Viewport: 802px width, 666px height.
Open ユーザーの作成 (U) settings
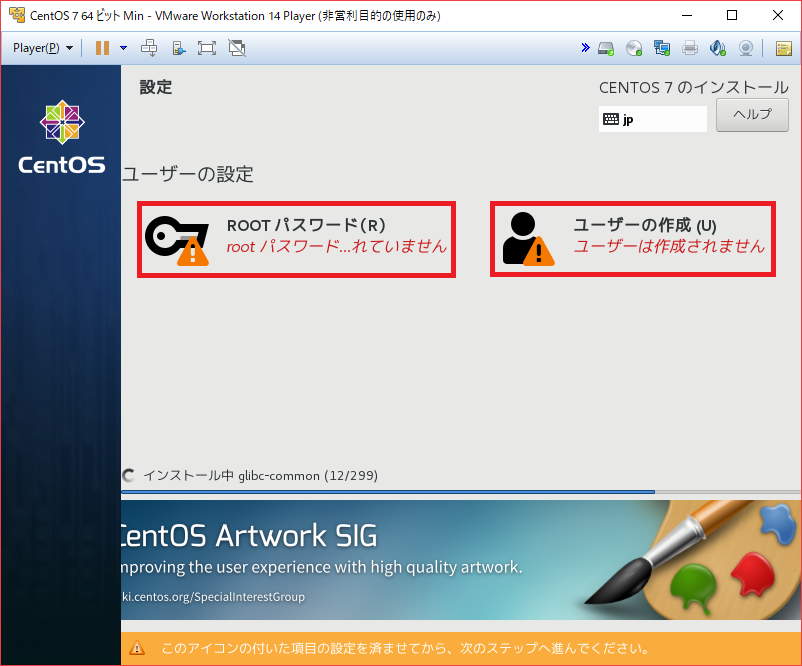point(633,239)
